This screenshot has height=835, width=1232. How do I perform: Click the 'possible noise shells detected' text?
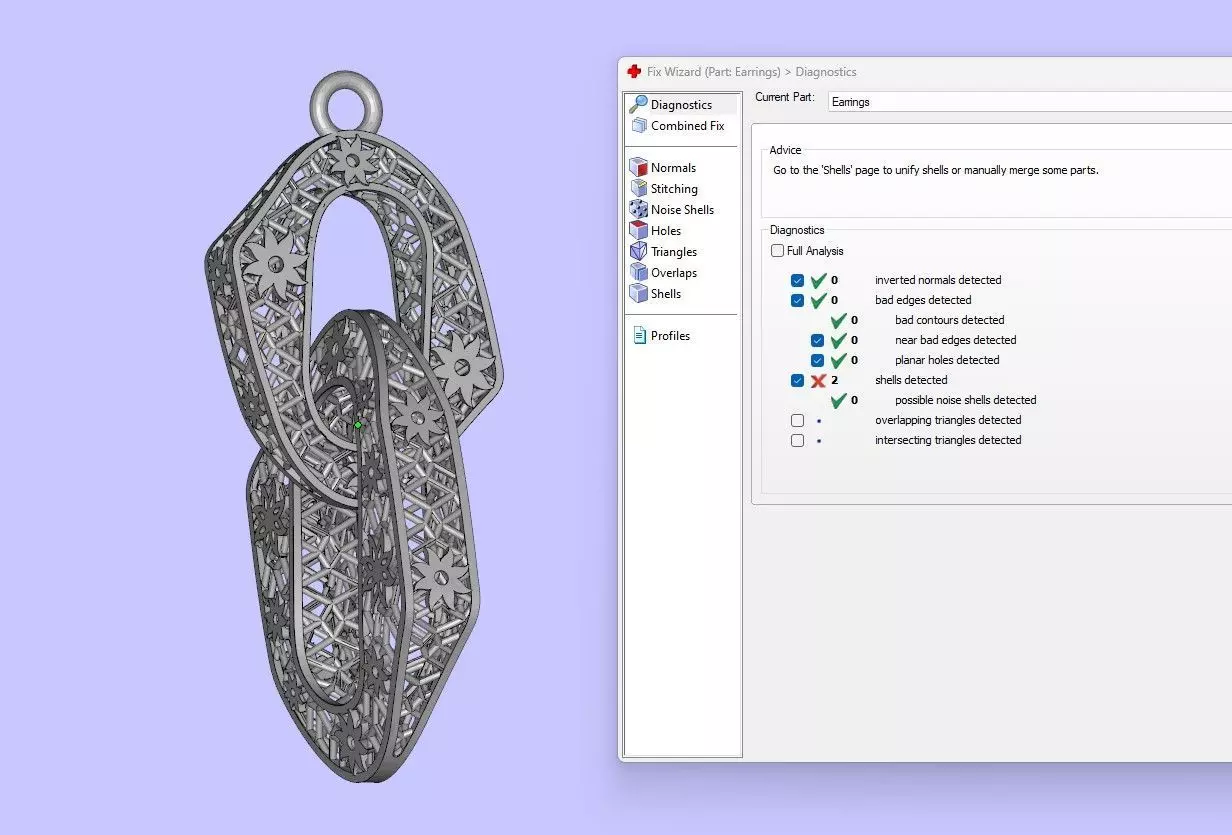coord(966,400)
